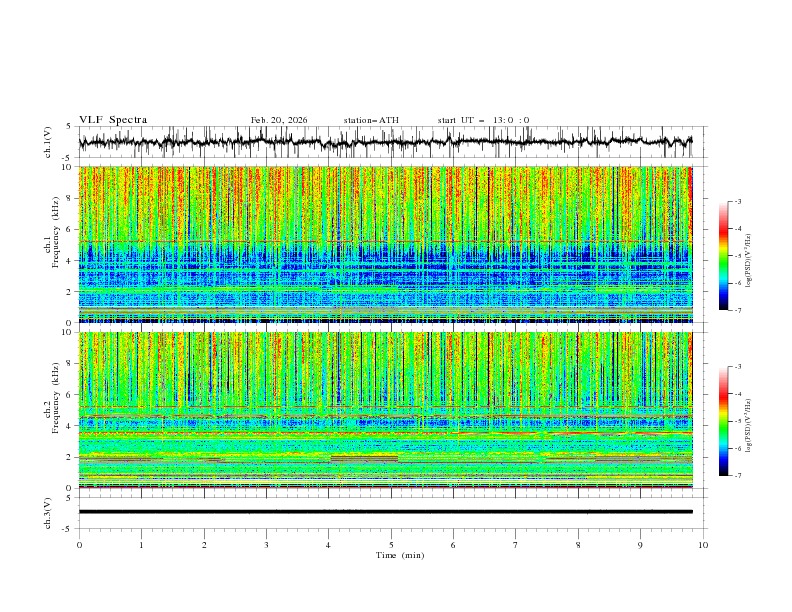
Task: Click the "ch.2 Frequency (kHz)" axis label
Action: pos(52,398)
